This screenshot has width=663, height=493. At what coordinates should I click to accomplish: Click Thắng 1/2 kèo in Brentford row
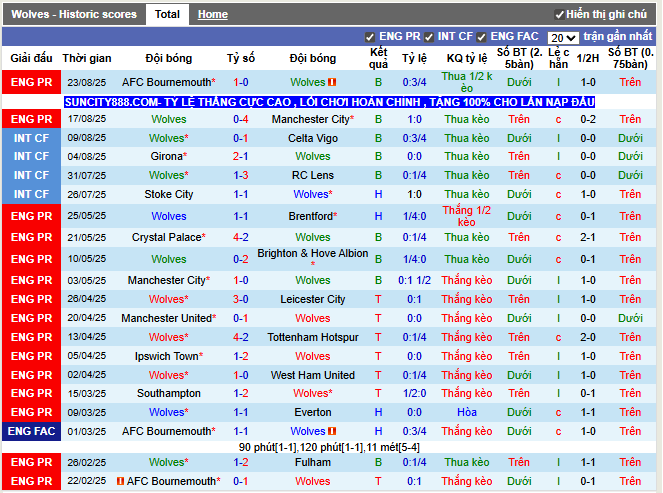pos(467,216)
